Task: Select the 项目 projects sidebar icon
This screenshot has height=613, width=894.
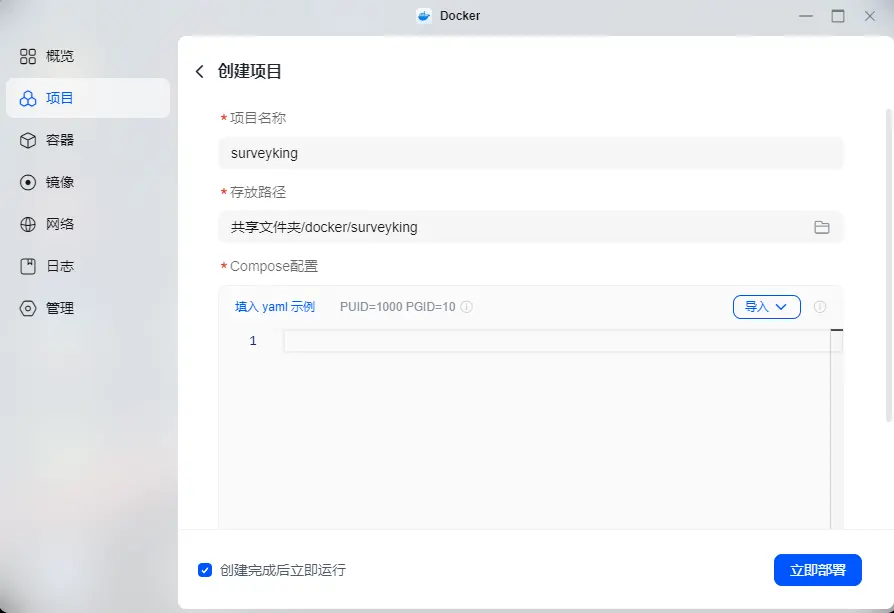Action: pyautogui.click(x=27, y=98)
